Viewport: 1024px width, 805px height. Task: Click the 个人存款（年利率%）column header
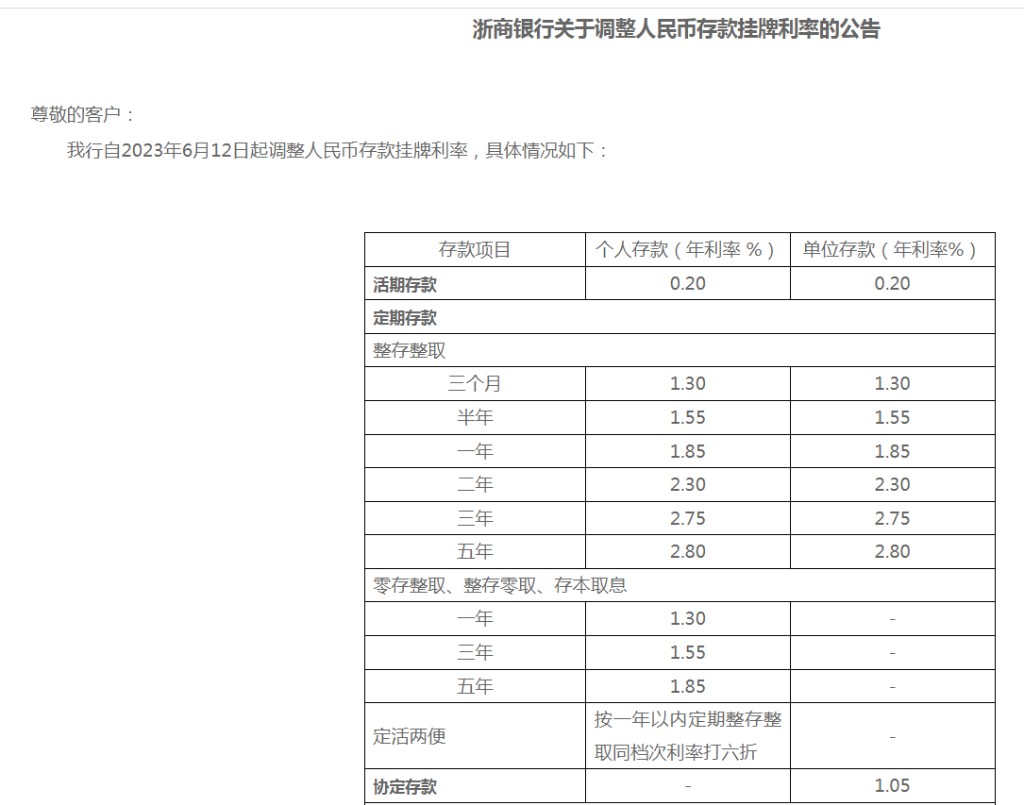pos(687,249)
